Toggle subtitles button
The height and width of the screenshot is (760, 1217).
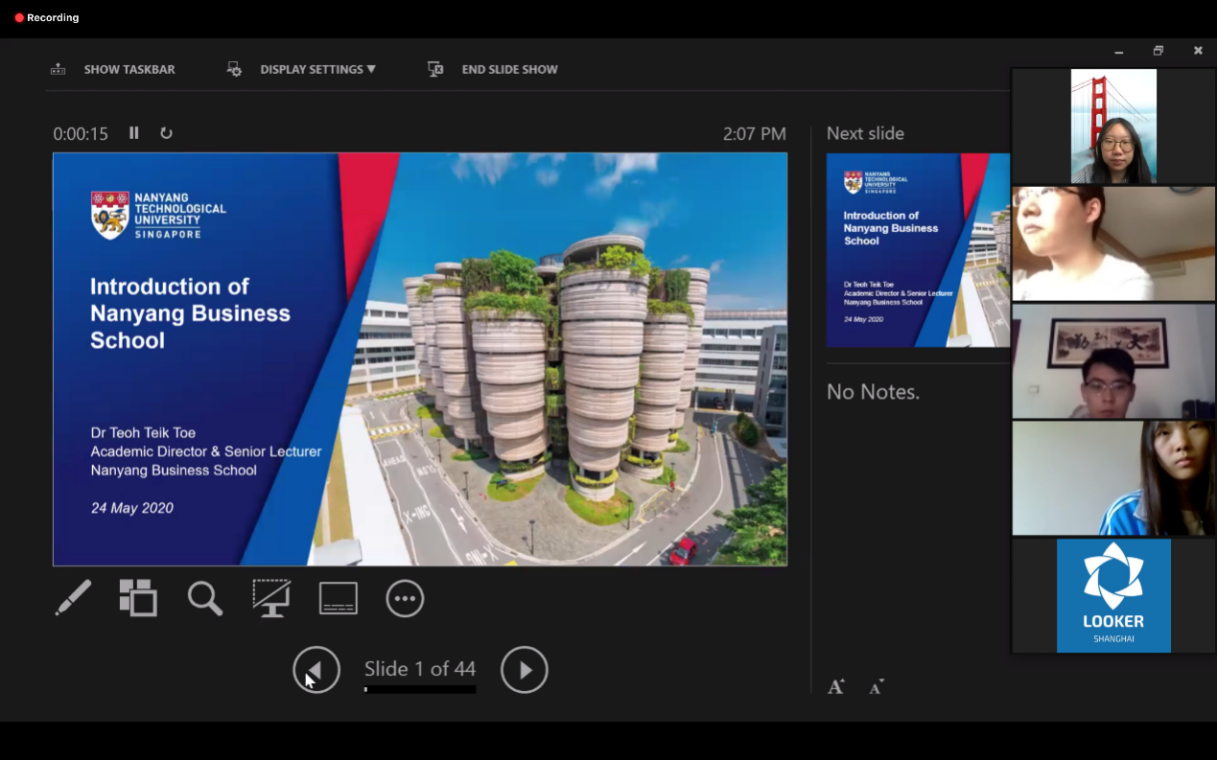(x=338, y=598)
